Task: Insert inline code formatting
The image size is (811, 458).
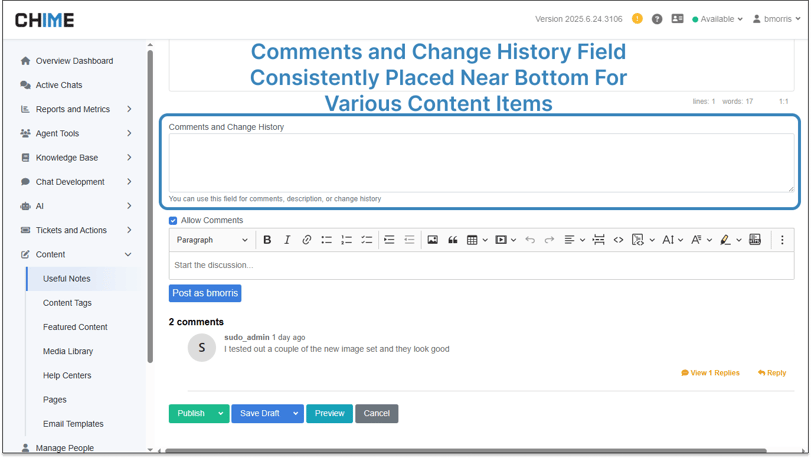Action: point(618,240)
